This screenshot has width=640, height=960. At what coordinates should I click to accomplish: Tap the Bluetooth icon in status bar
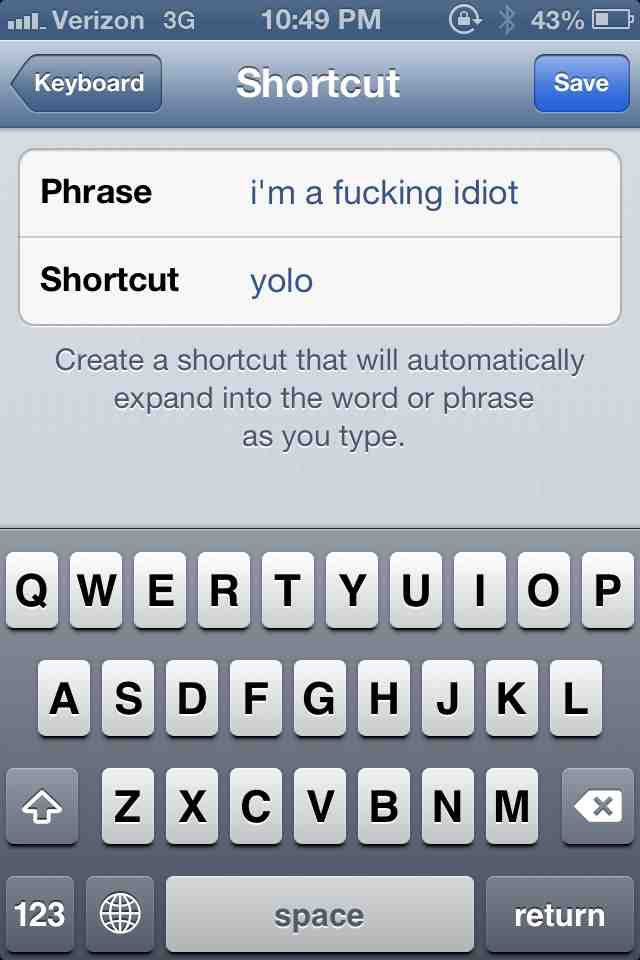506,20
